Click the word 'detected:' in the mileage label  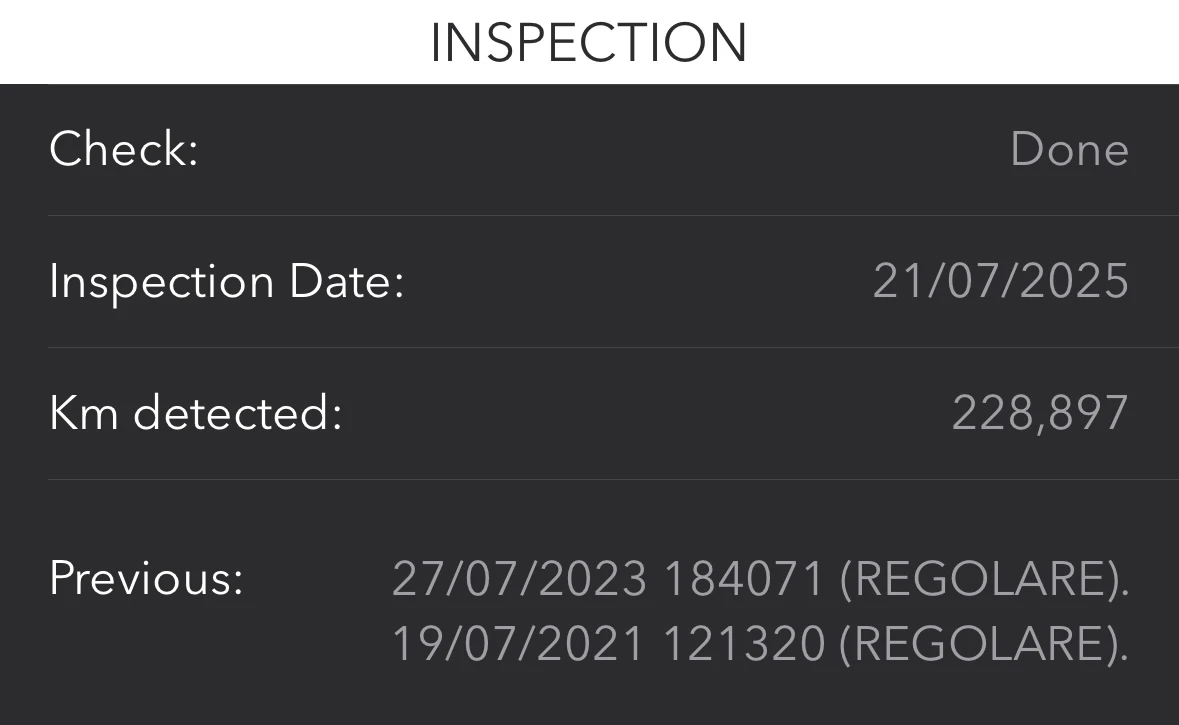(237, 413)
